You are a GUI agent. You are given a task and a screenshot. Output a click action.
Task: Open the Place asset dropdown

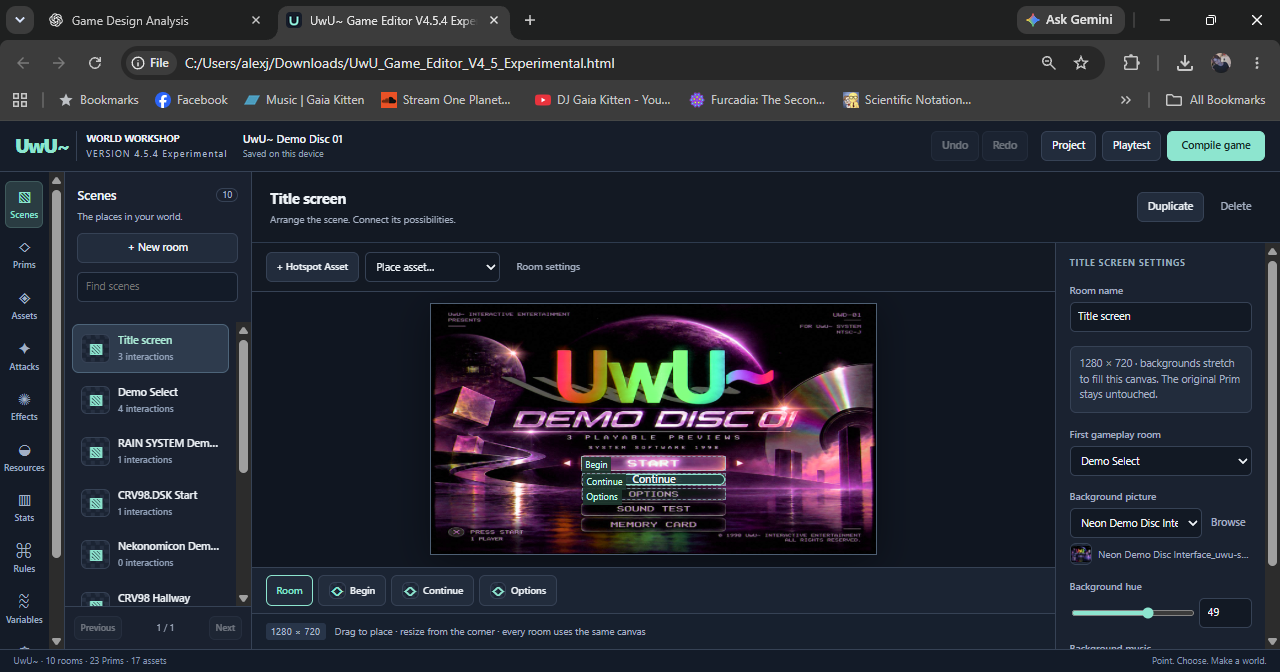tap(432, 267)
